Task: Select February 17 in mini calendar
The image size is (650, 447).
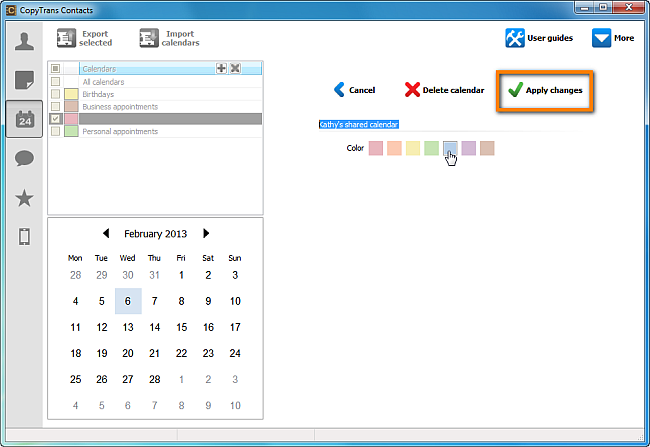Action: (x=235, y=327)
